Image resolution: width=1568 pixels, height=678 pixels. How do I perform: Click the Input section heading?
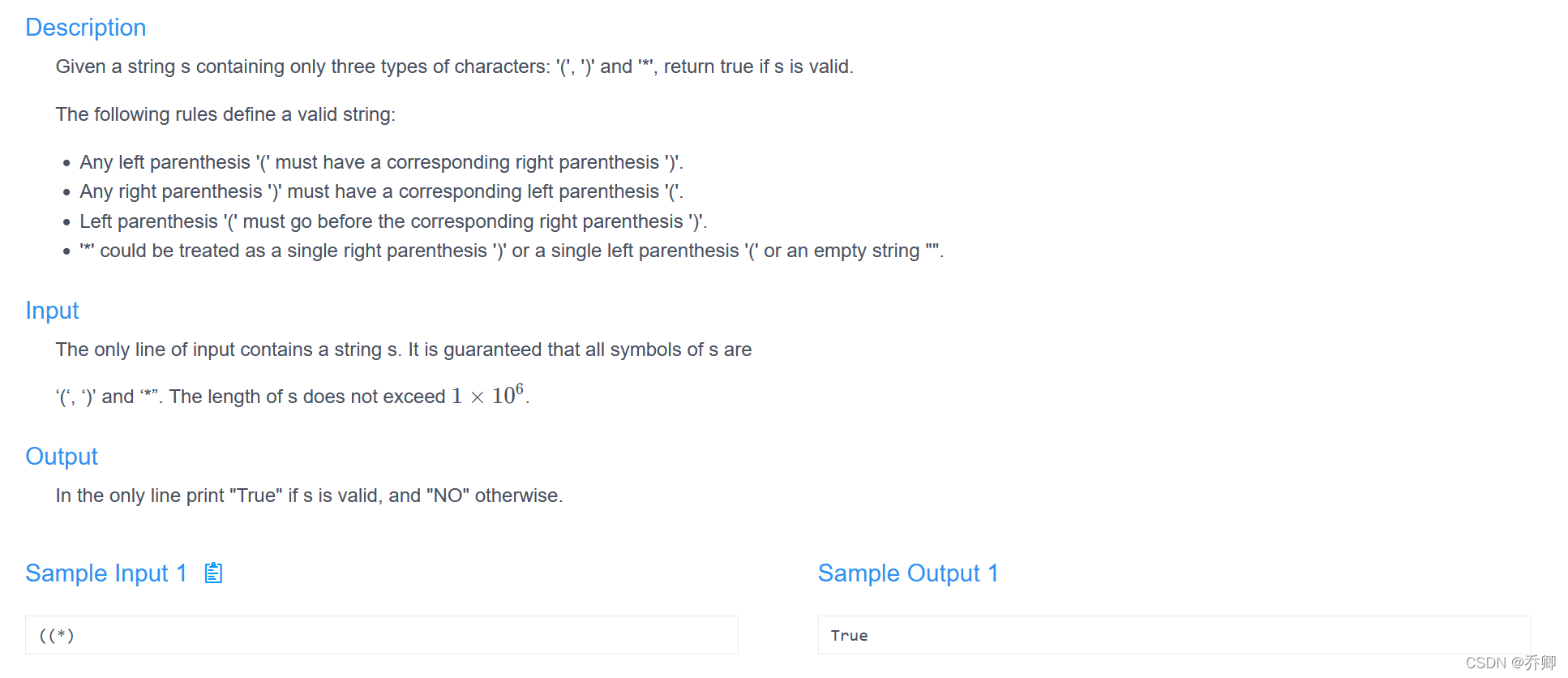(x=52, y=310)
